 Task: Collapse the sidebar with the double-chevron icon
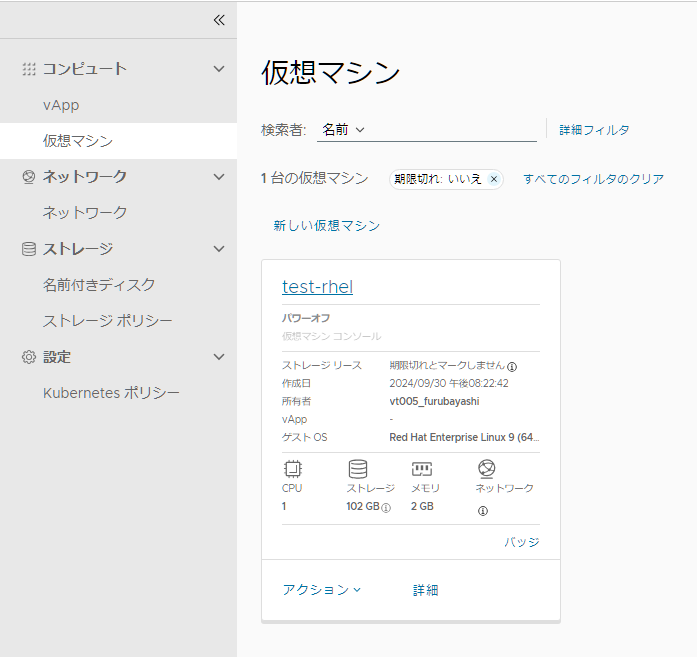click(219, 20)
